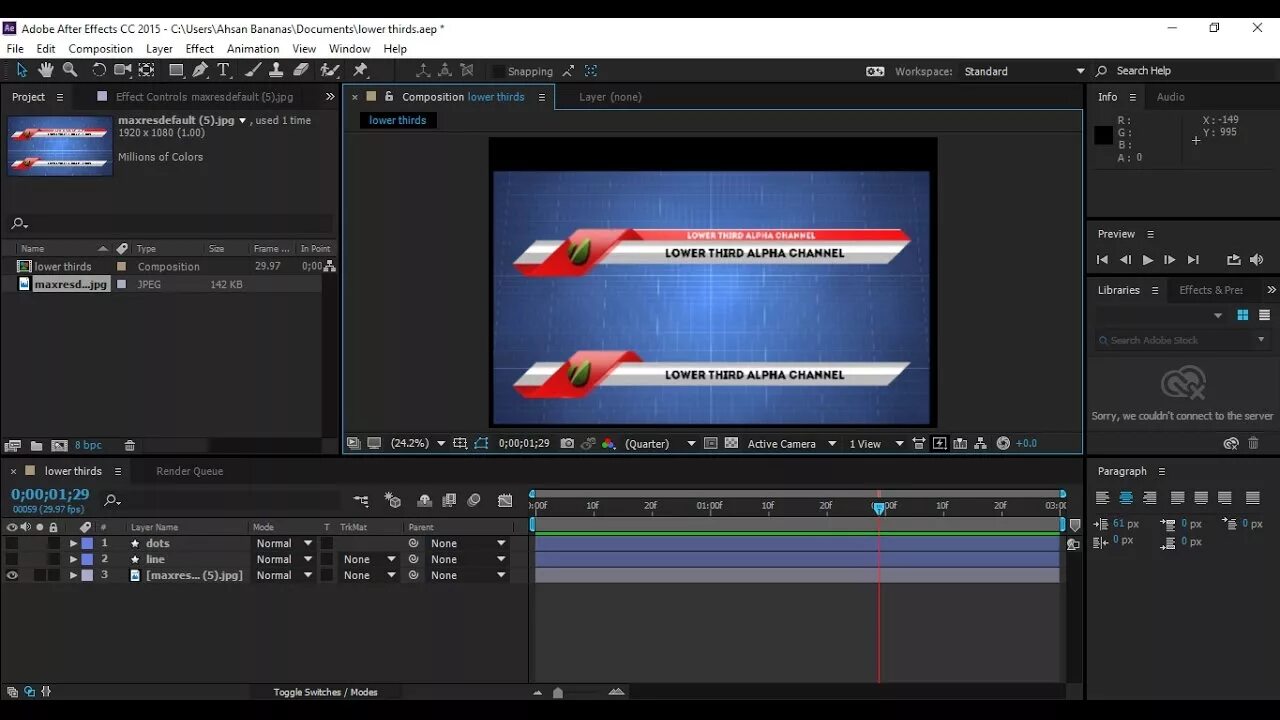Image resolution: width=1280 pixels, height=720 pixels.
Task: Delete selected project item with trash icon
Action: pos(130,445)
